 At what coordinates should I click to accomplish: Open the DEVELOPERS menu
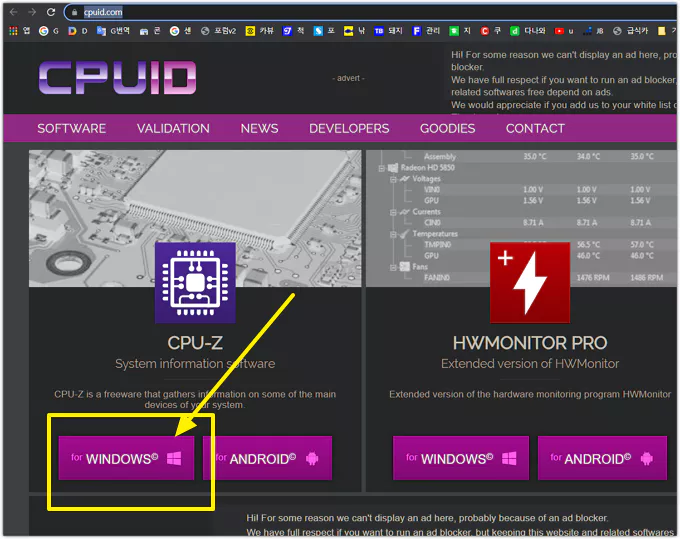pos(349,128)
